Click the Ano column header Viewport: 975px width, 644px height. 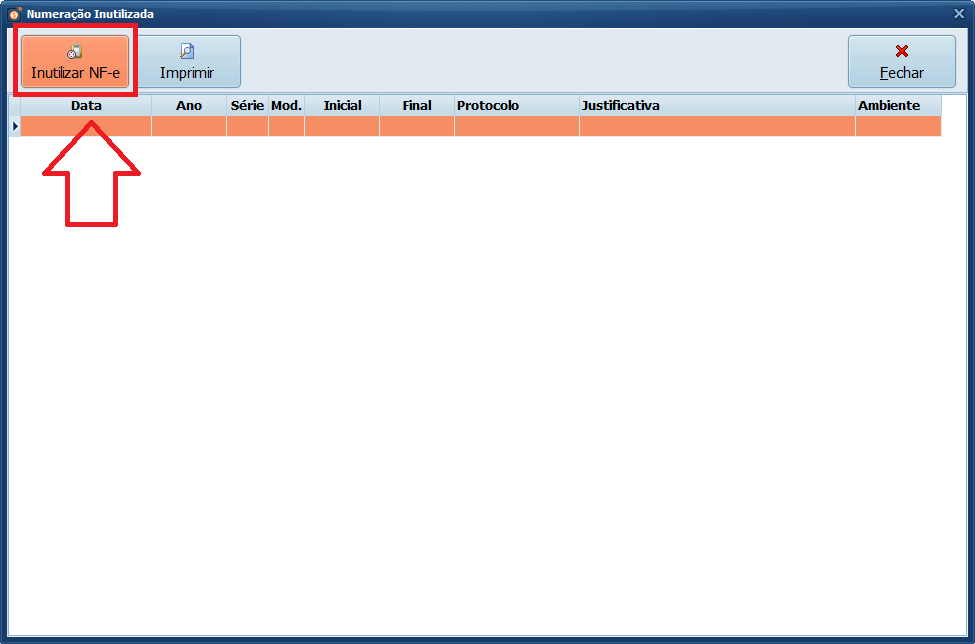188,105
